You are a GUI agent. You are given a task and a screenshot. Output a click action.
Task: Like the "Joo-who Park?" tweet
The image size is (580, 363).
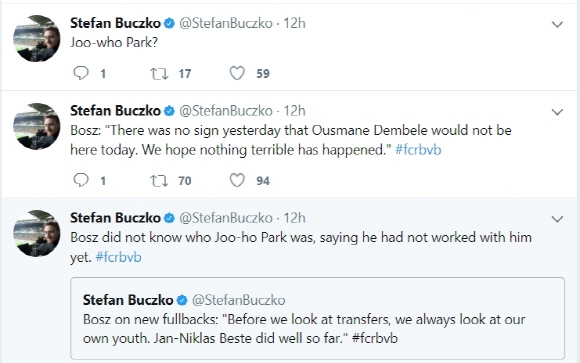point(237,73)
